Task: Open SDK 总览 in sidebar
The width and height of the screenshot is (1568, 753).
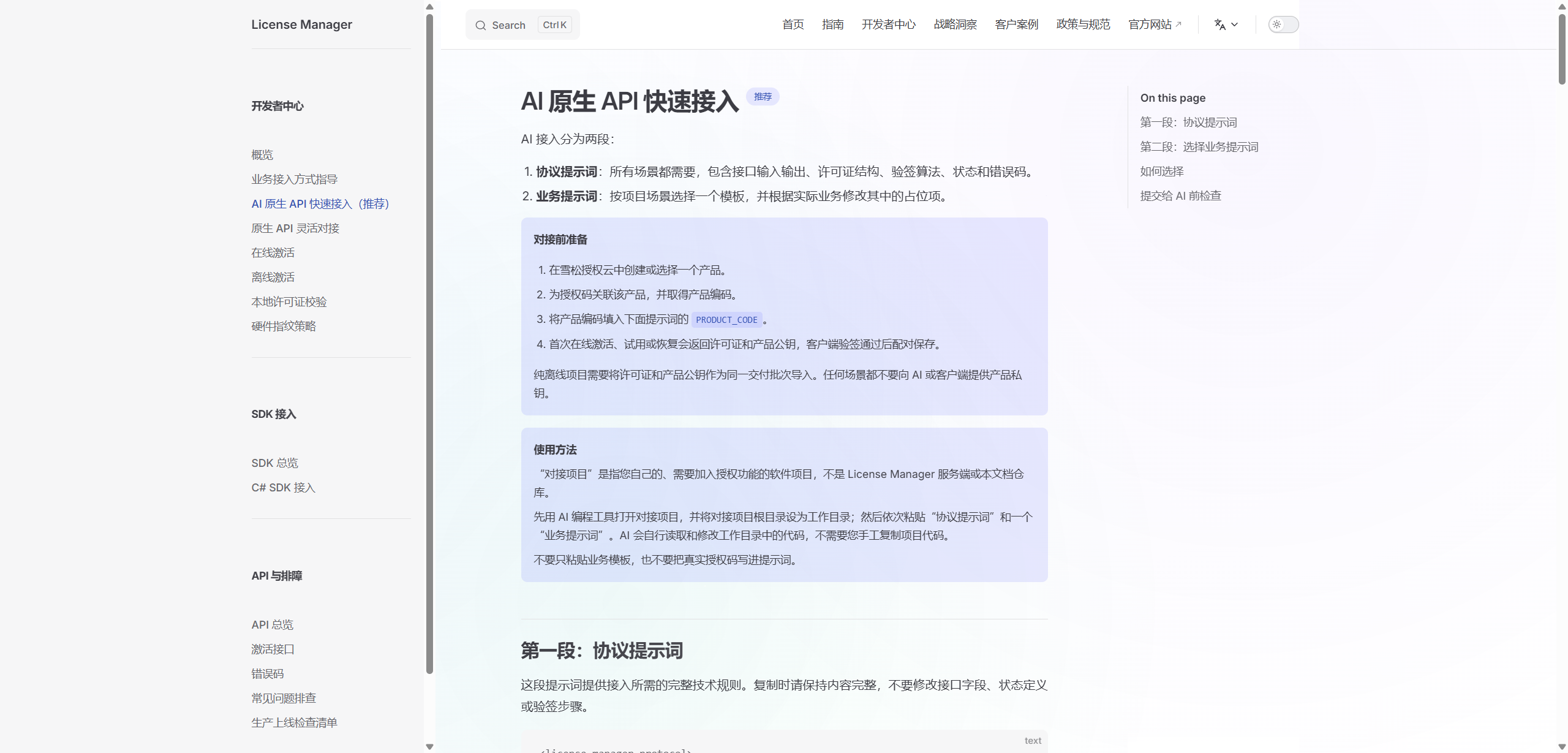Action: tap(274, 463)
